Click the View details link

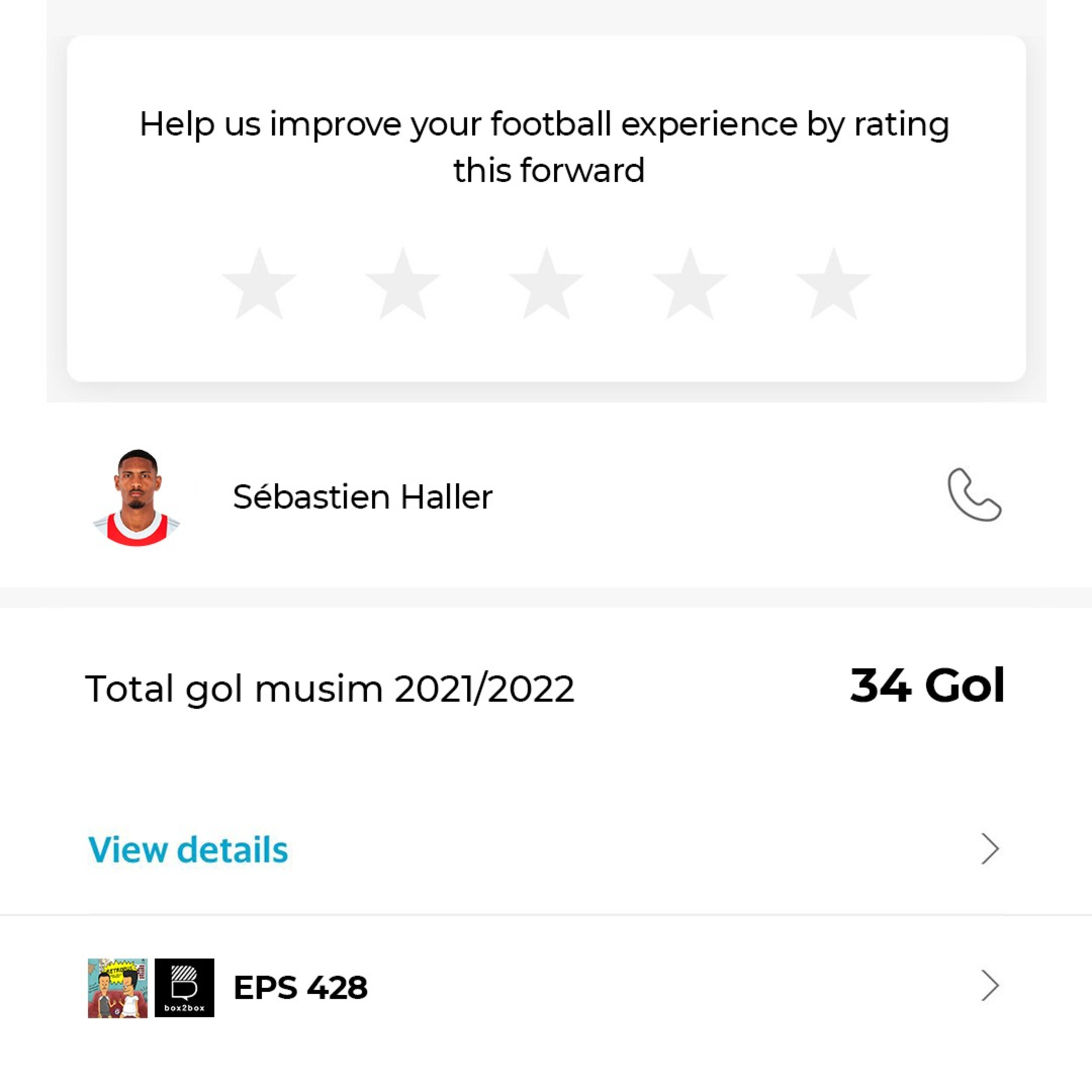[x=188, y=850]
